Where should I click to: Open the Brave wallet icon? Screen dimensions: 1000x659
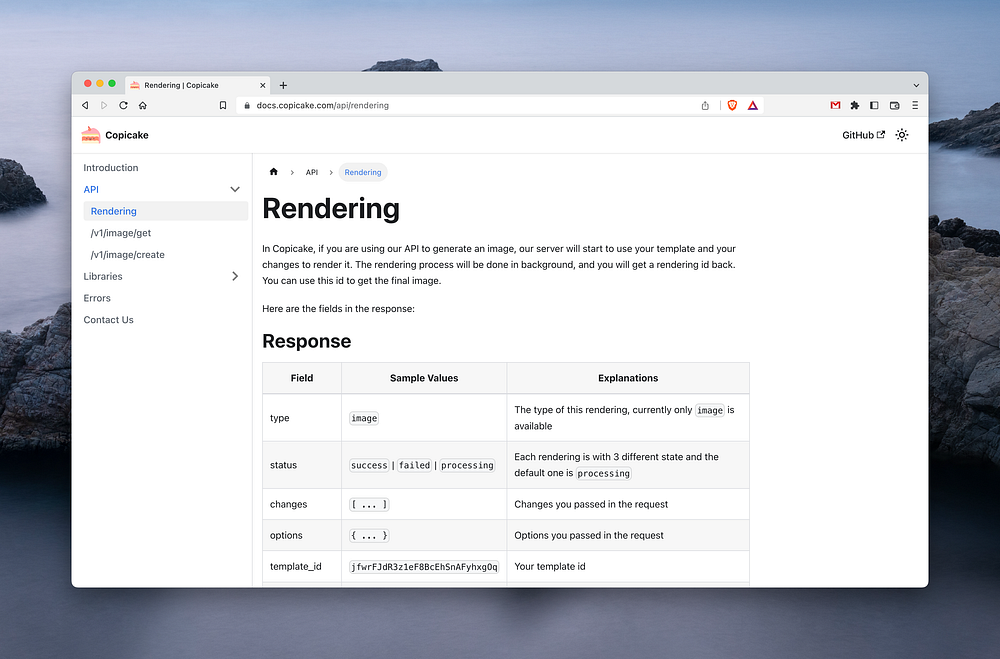(895, 105)
